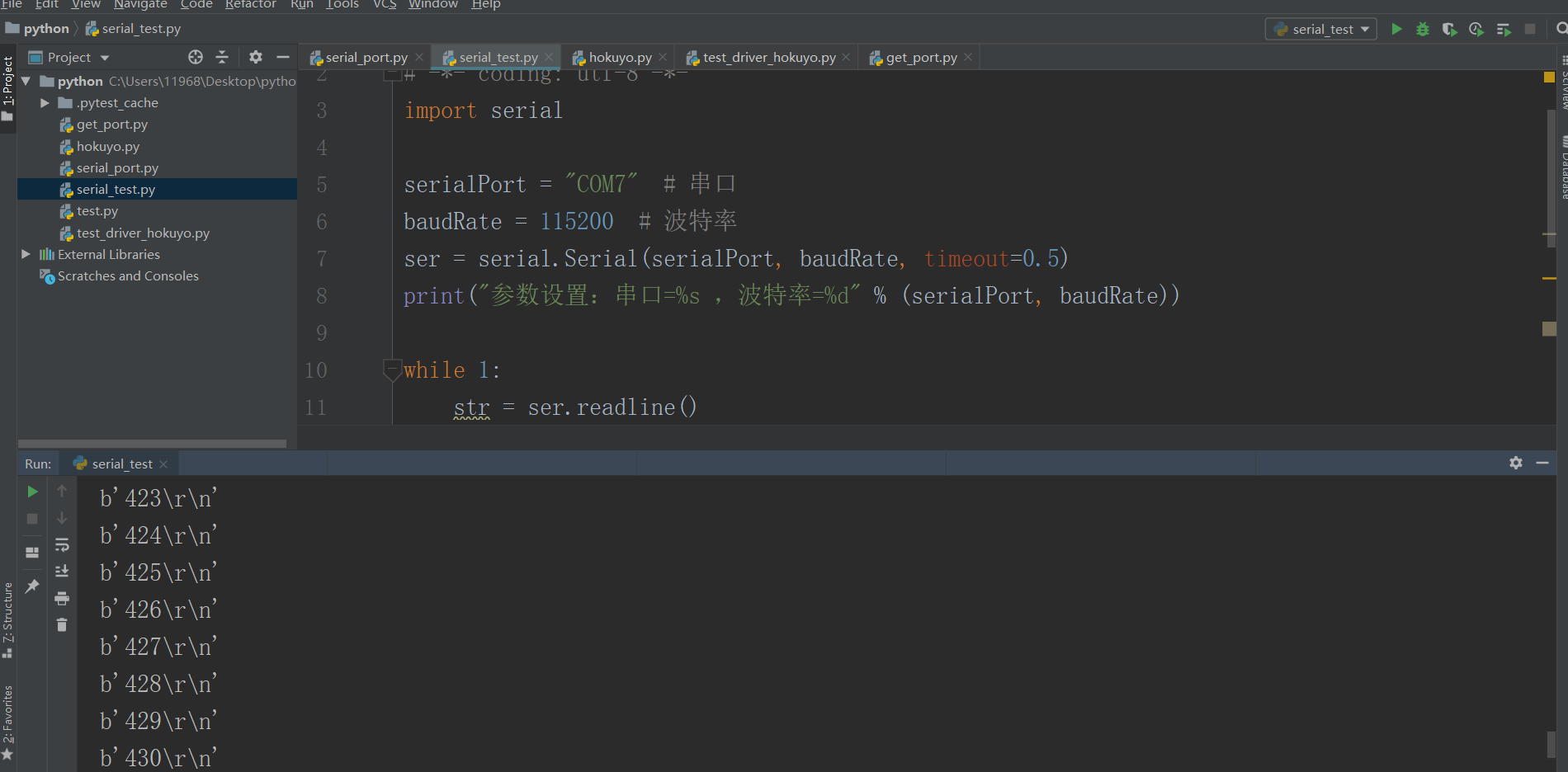Close the get_port.py editor tab
Viewport: 1568px width, 772px height.
[x=968, y=57]
